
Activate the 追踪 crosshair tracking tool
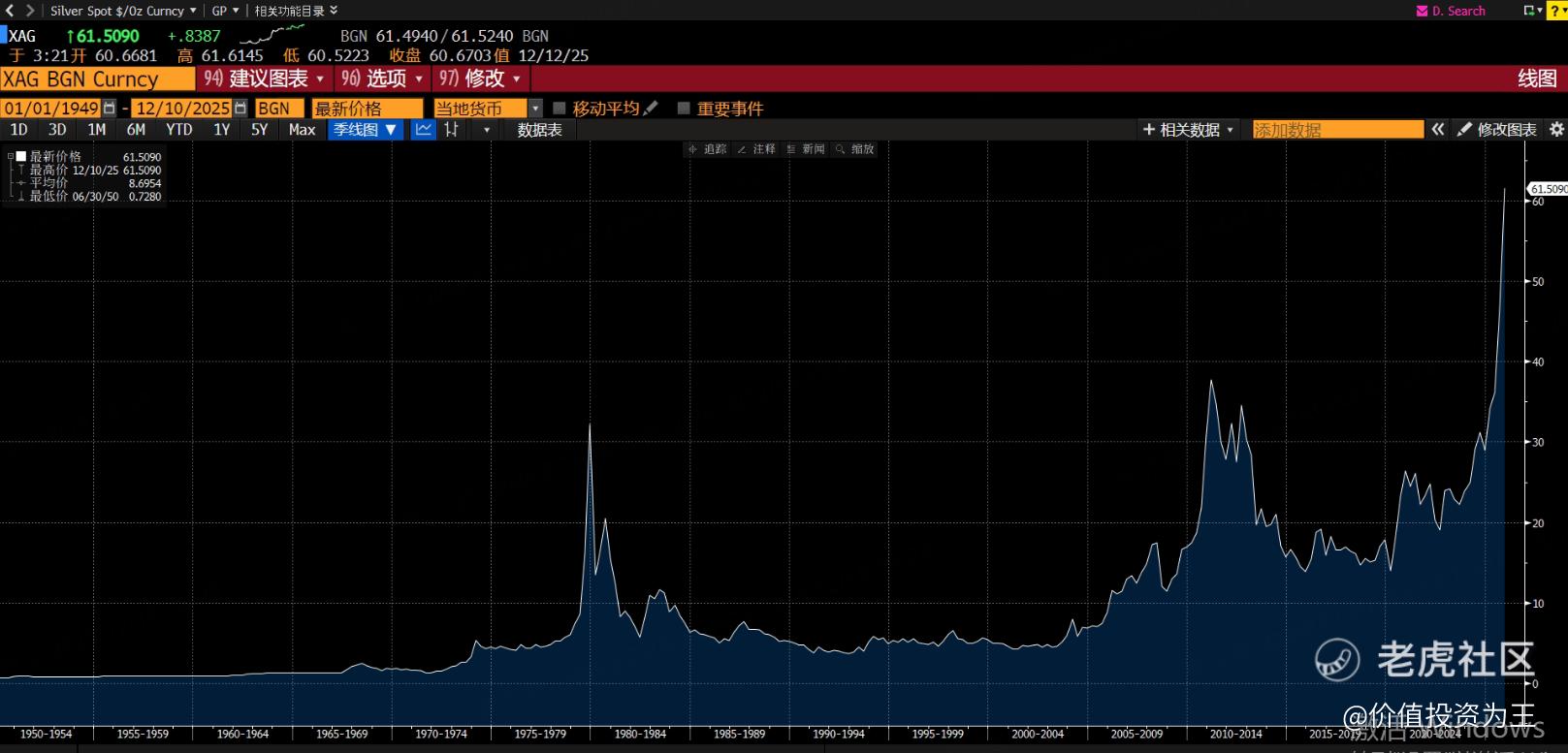point(707,149)
